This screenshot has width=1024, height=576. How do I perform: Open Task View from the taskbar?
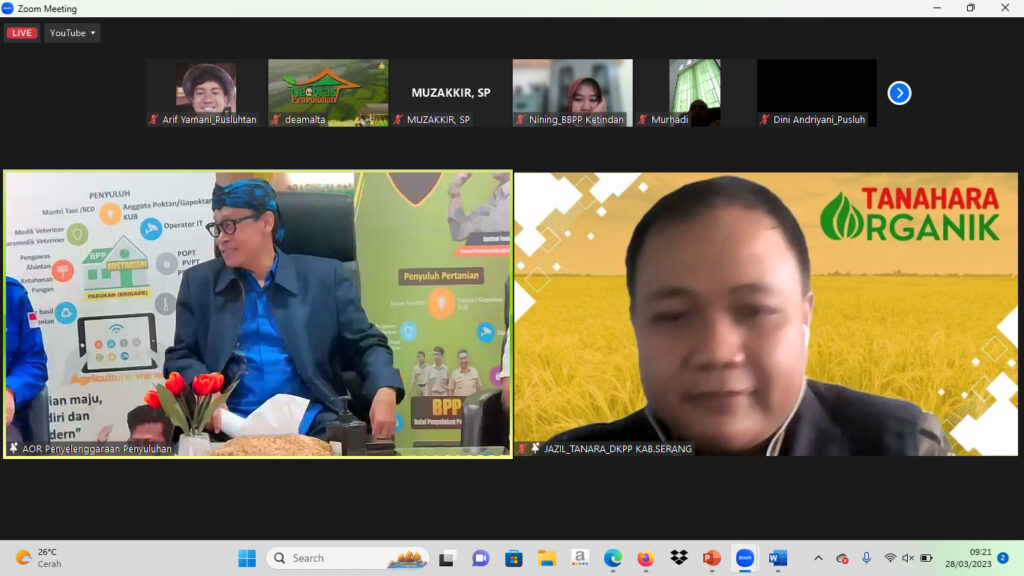point(447,558)
